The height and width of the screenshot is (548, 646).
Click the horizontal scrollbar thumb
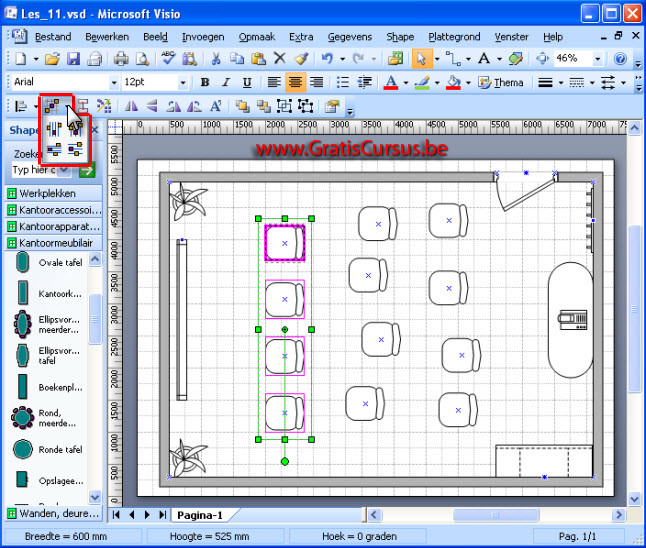[496, 515]
